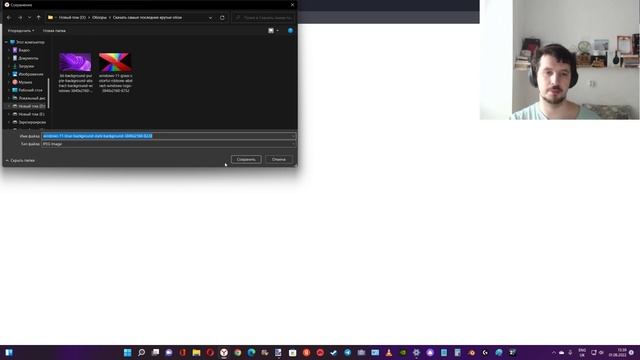This screenshot has height=360, width=640.
Task: Launch Google Chrome from taskbar
Action: coord(238,353)
